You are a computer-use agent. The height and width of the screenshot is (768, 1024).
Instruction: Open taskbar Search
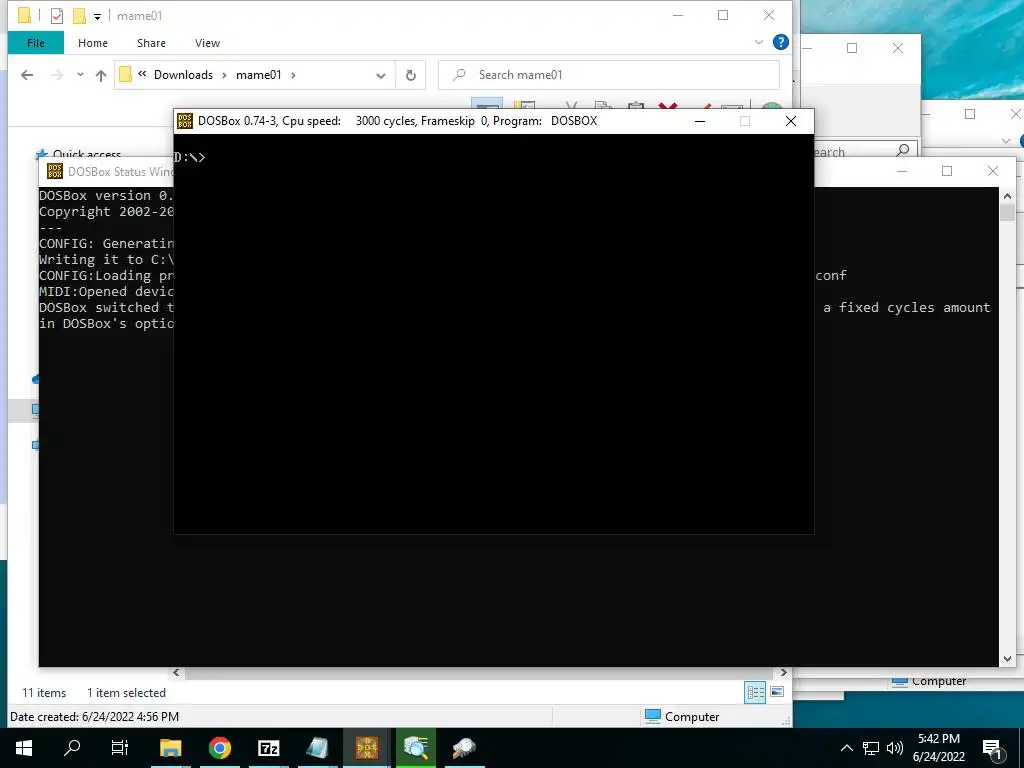point(72,748)
